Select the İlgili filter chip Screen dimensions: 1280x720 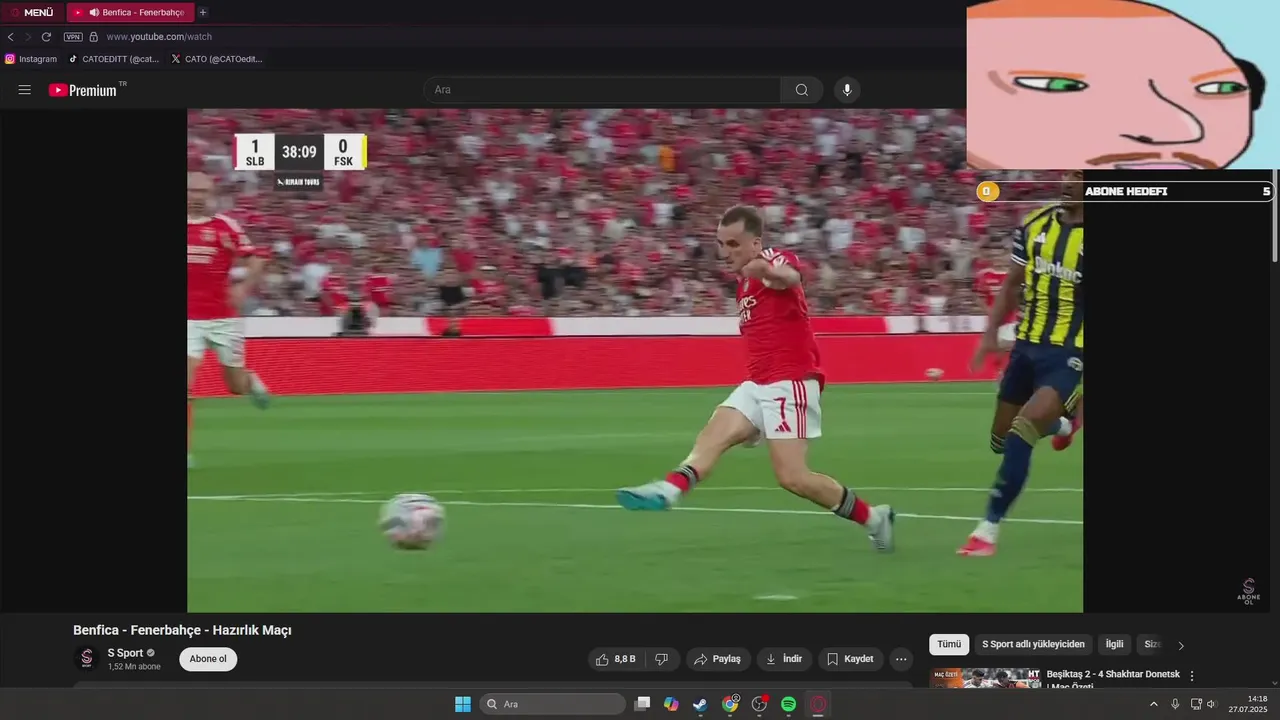coord(1114,645)
